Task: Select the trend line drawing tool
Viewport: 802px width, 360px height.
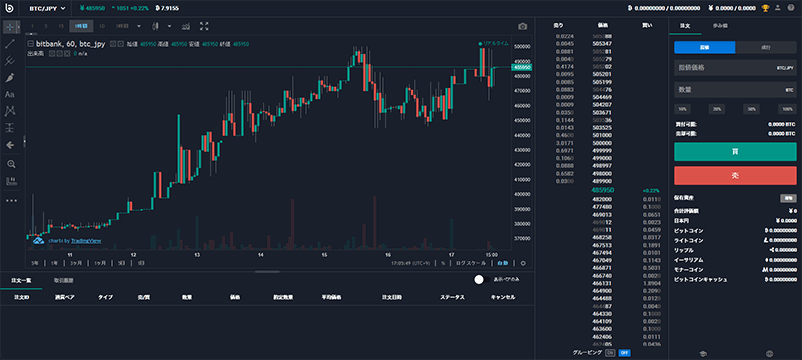Action: (x=10, y=43)
